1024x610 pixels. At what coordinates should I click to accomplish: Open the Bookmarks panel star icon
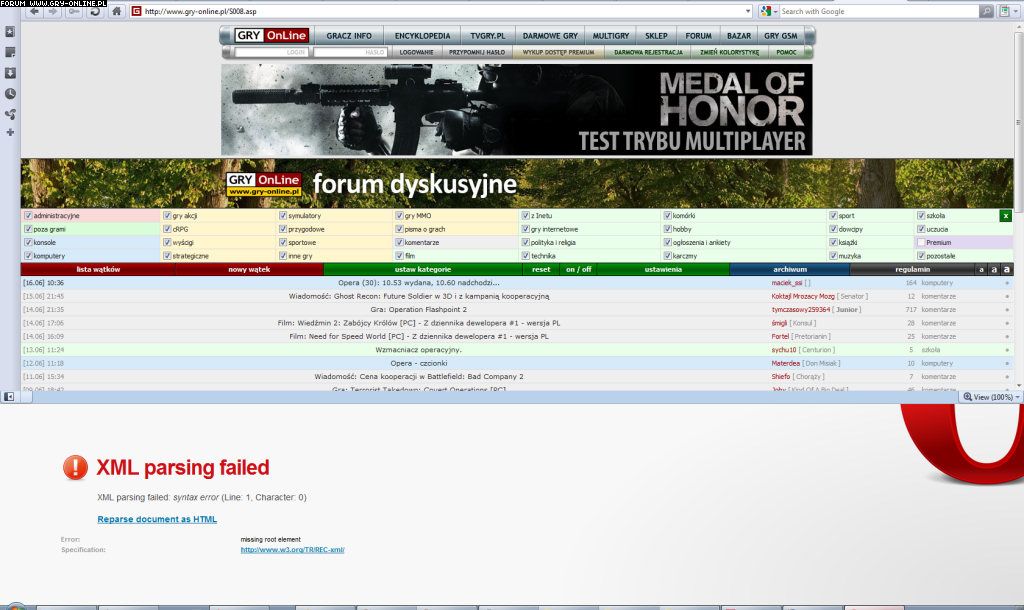[x=10, y=32]
